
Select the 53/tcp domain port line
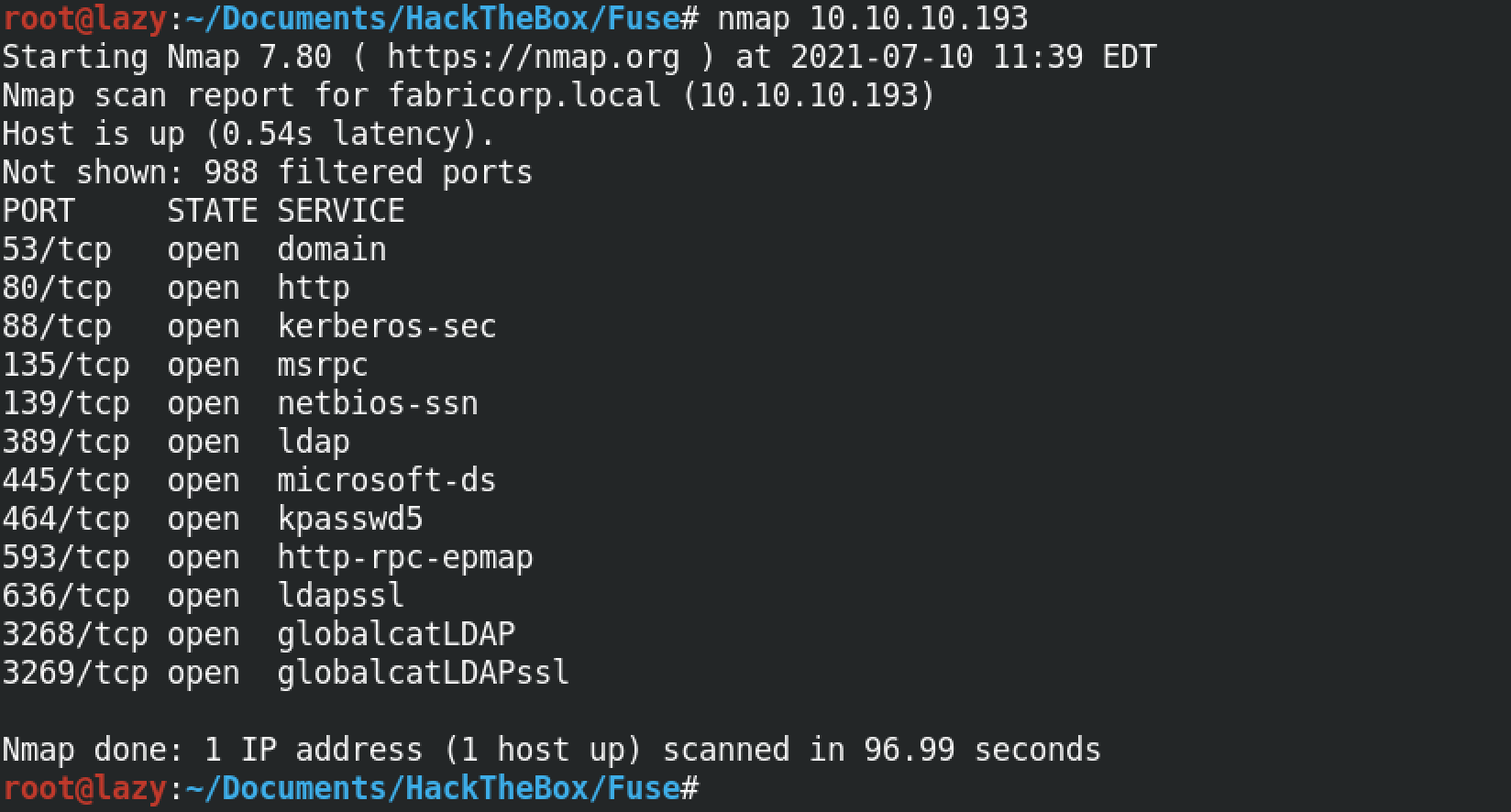click(x=194, y=249)
